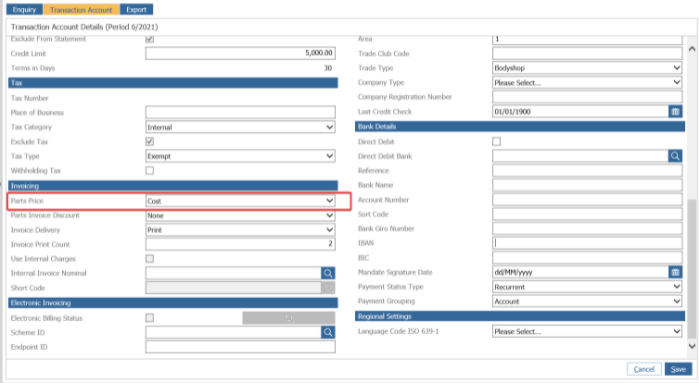Click the Tax section header

[x=173, y=83]
